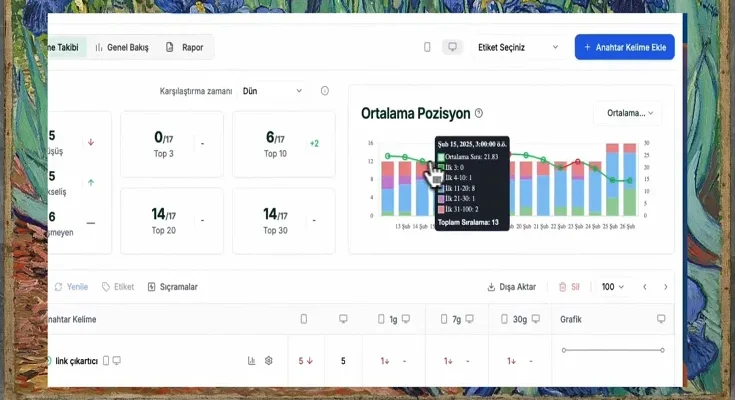Switch to mobile device view icon
The width and height of the screenshot is (735, 400).
click(x=428, y=47)
